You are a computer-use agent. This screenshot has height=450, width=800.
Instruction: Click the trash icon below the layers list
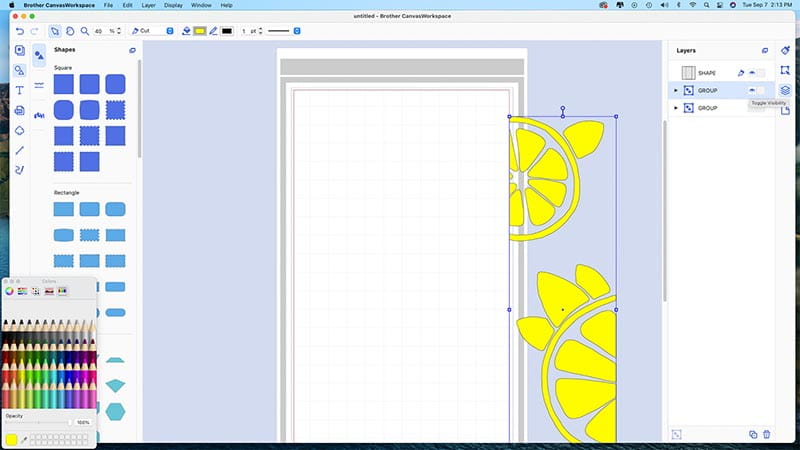click(x=767, y=434)
